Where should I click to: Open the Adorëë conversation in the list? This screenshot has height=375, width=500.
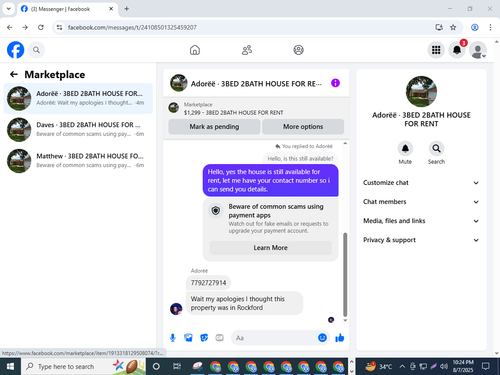pyautogui.click(x=78, y=98)
